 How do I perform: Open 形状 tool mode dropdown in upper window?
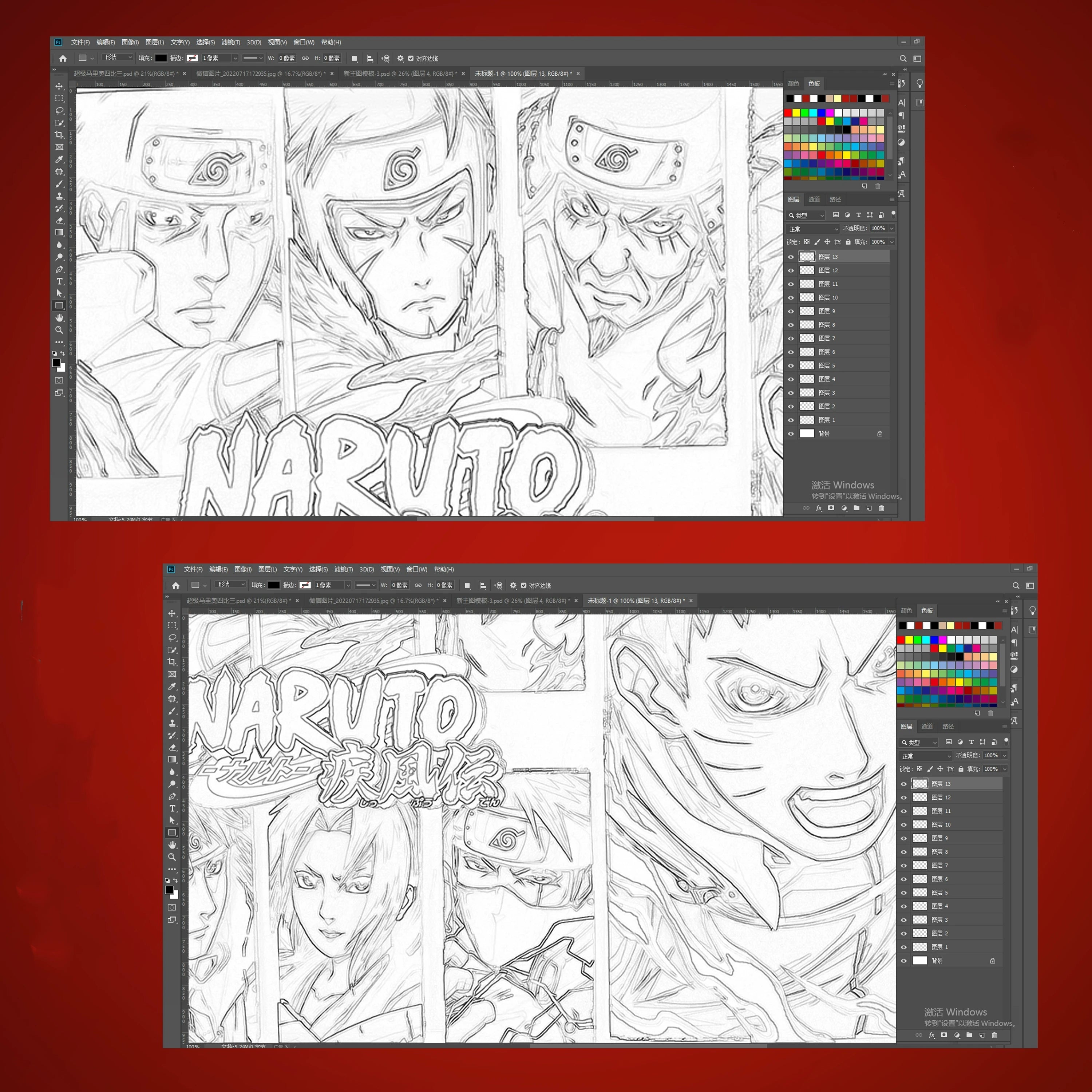[x=118, y=58]
